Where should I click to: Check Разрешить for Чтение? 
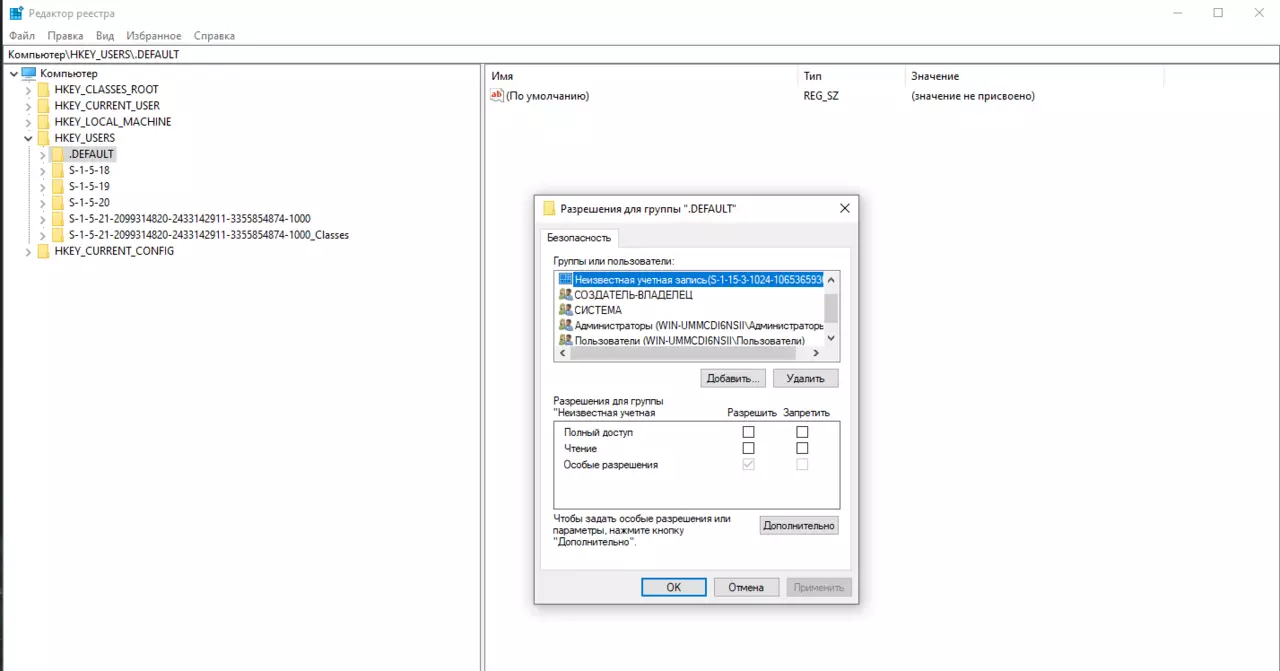[x=748, y=448]
